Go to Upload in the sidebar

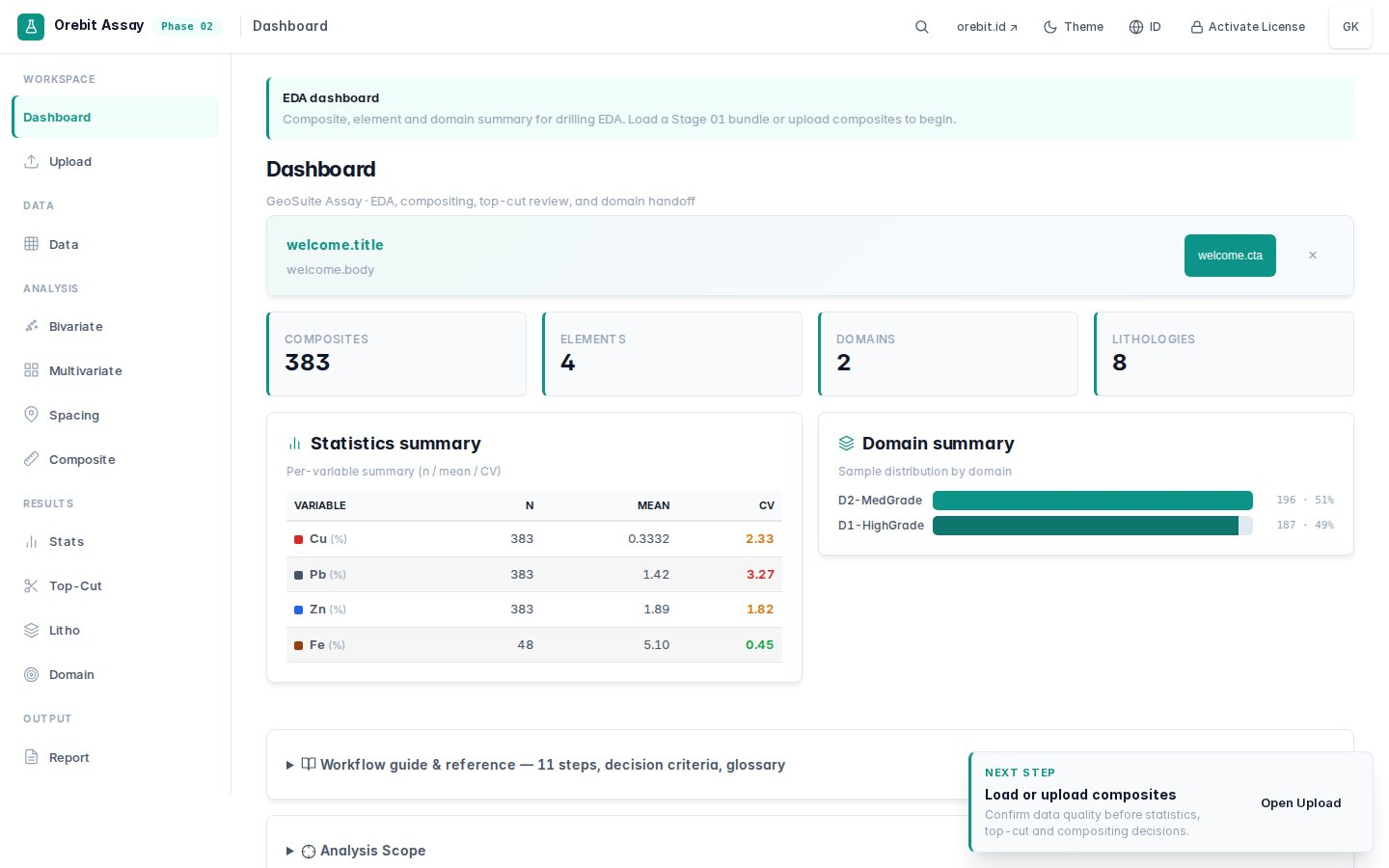pyautogui.click(x=115, y=161)
